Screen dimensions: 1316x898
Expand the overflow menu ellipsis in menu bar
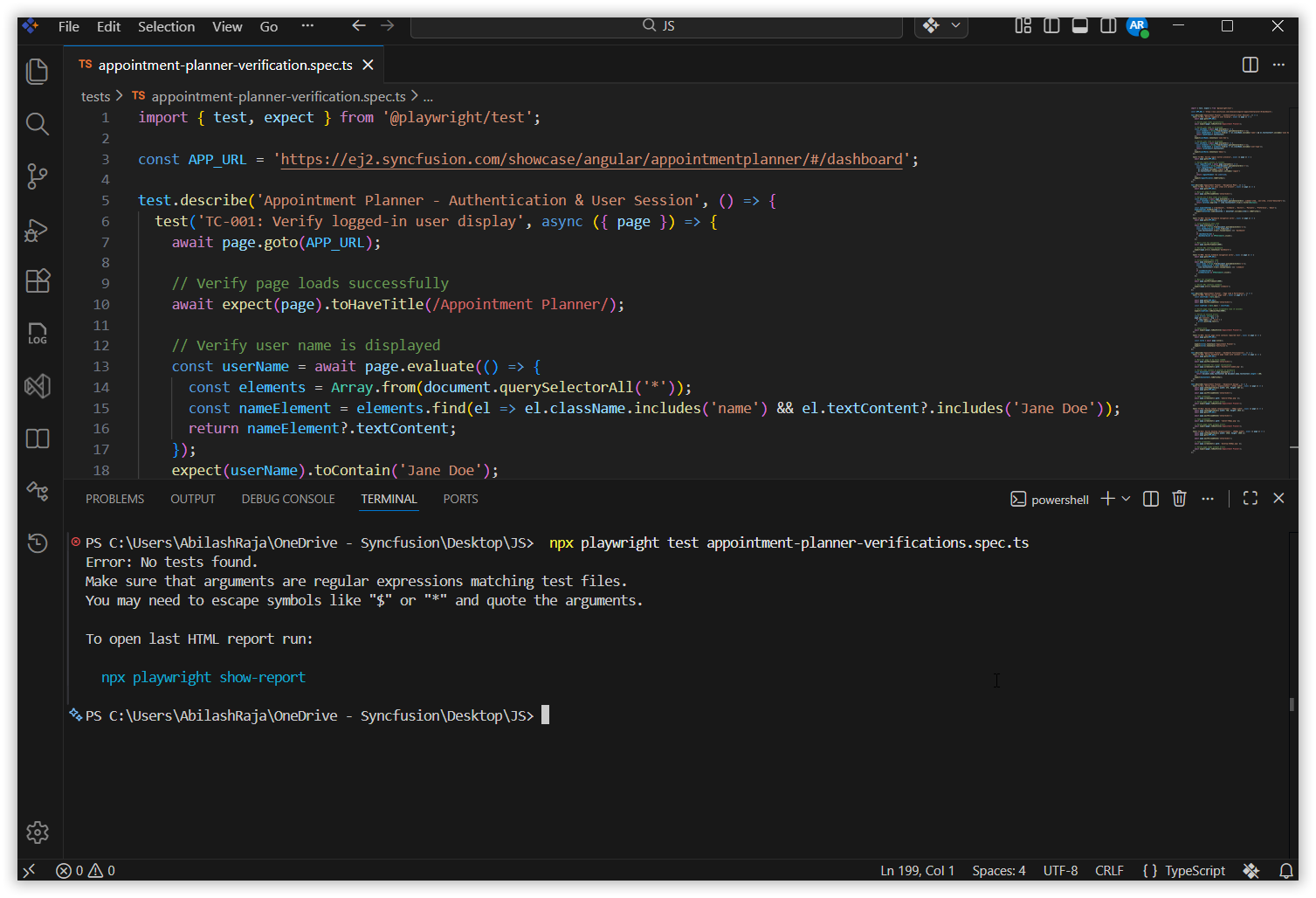(x=307, y=25)
